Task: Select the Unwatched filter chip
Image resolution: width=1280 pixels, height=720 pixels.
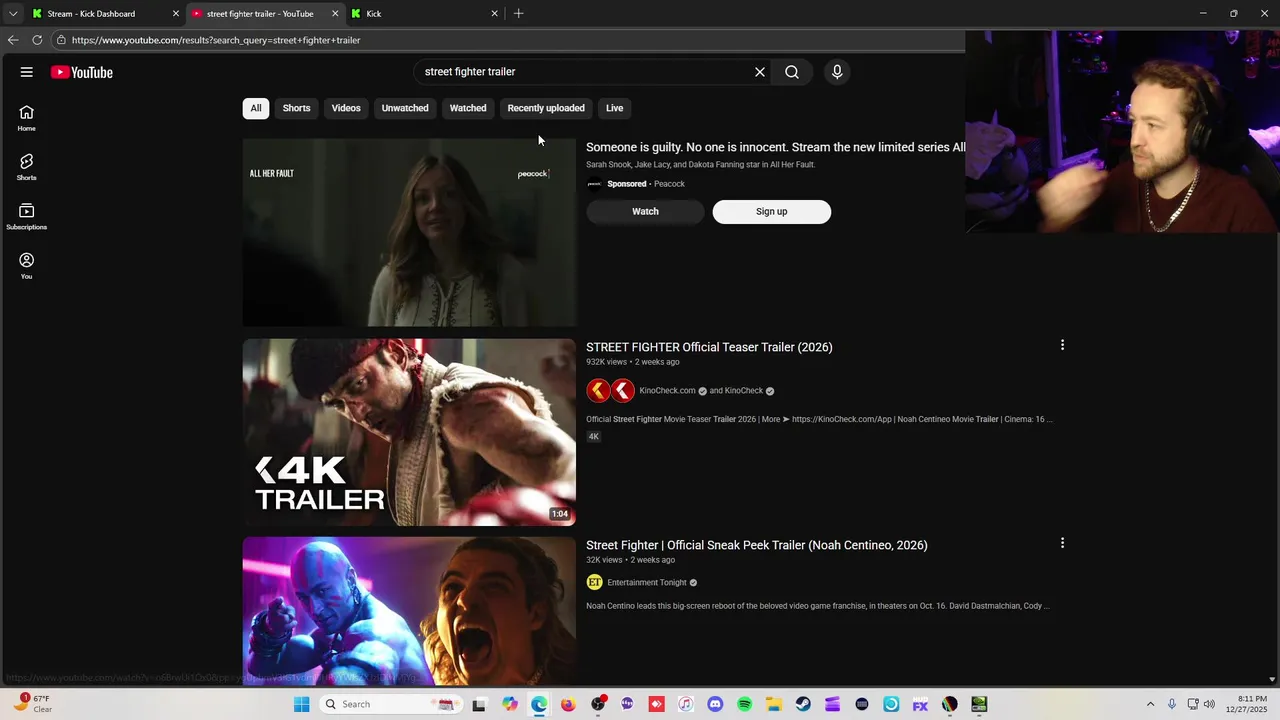Action: click(405, 108)
